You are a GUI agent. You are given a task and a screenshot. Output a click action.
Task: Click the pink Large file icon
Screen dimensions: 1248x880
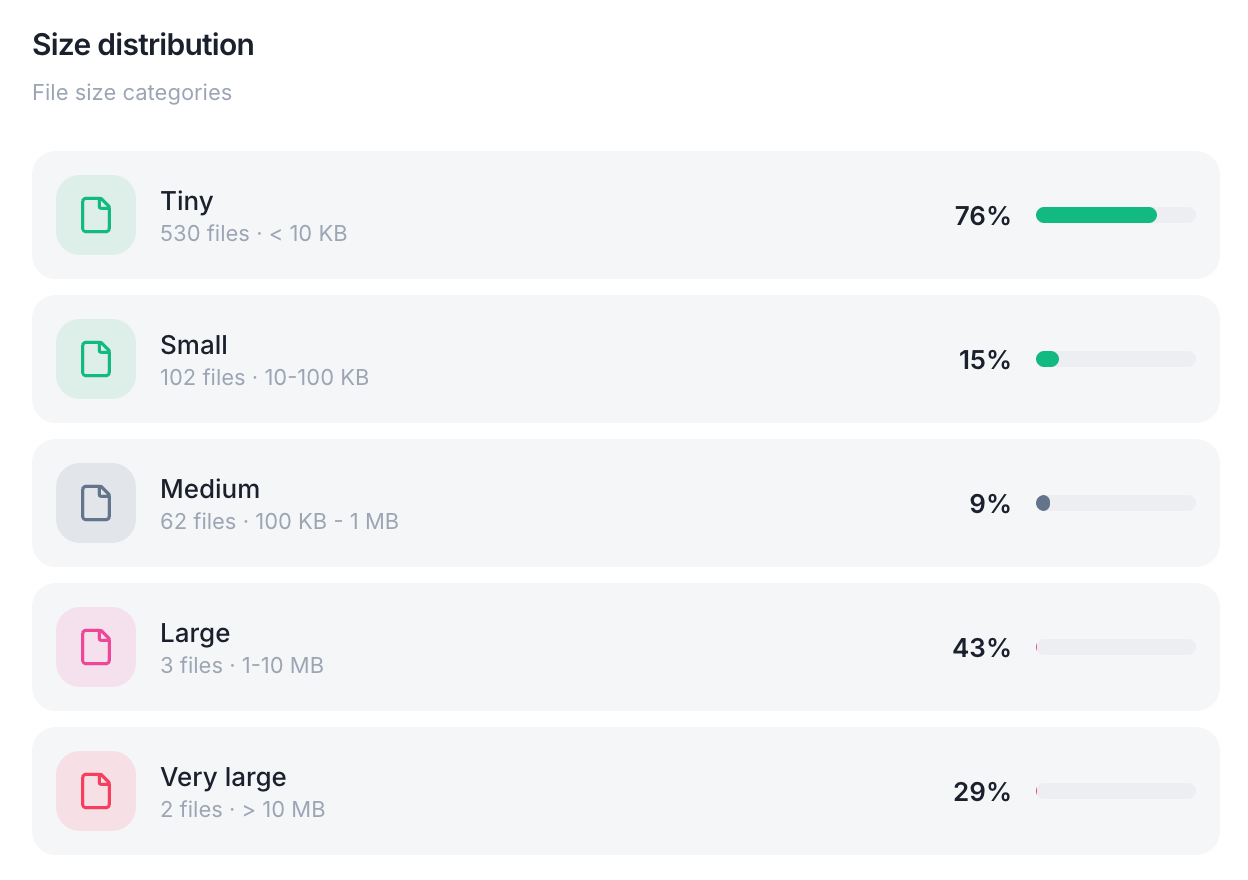pos(96,647)
